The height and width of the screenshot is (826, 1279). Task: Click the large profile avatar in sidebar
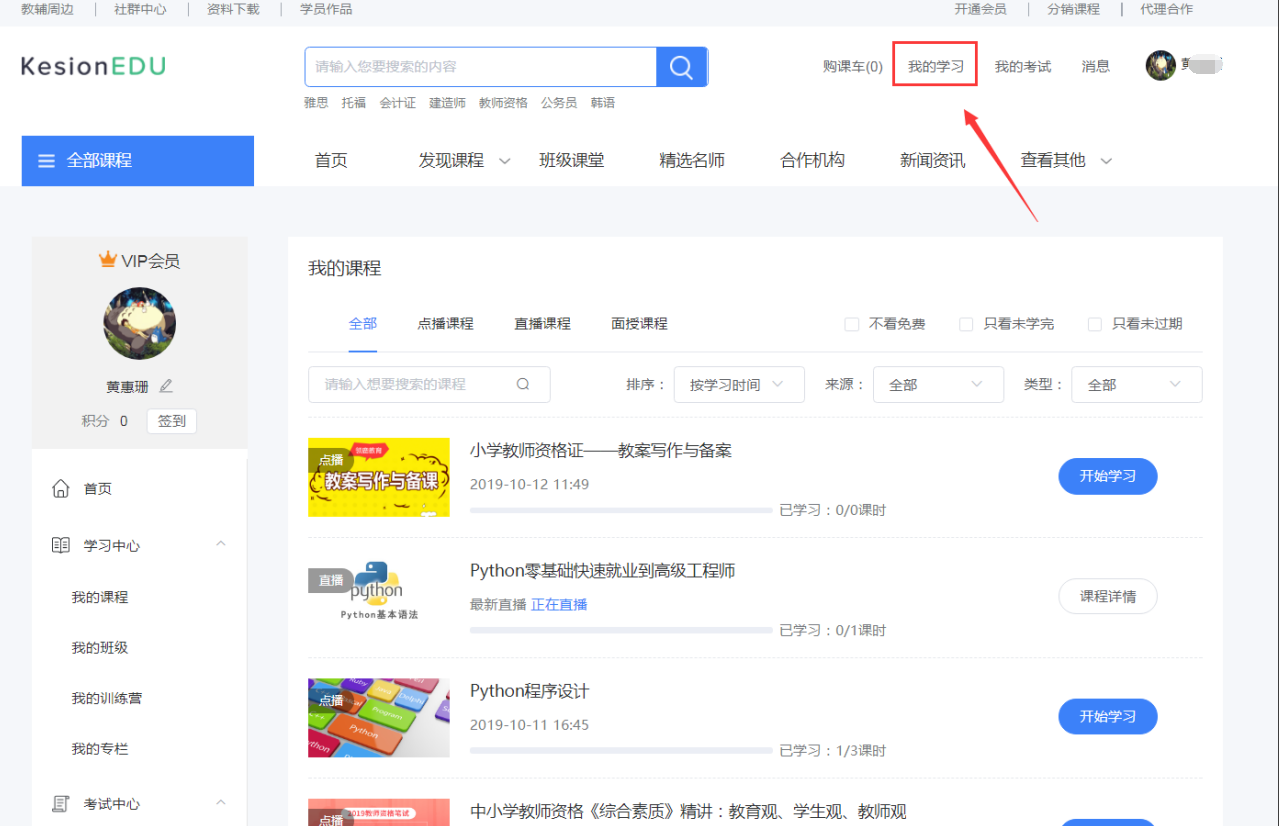pos(140,324)
